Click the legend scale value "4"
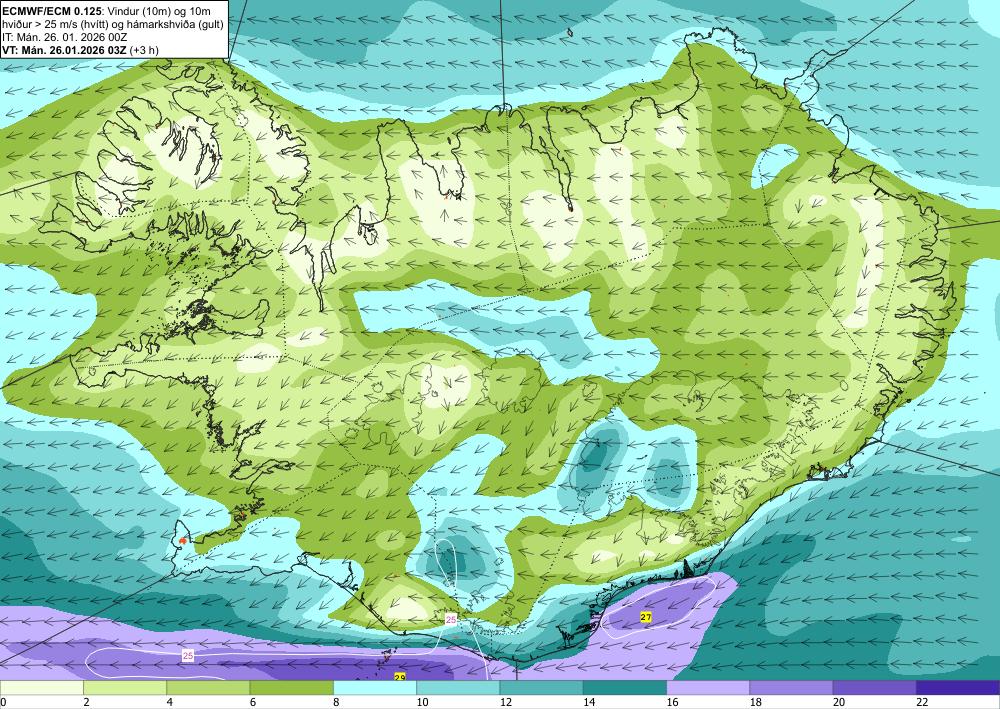 coord(170,702)
